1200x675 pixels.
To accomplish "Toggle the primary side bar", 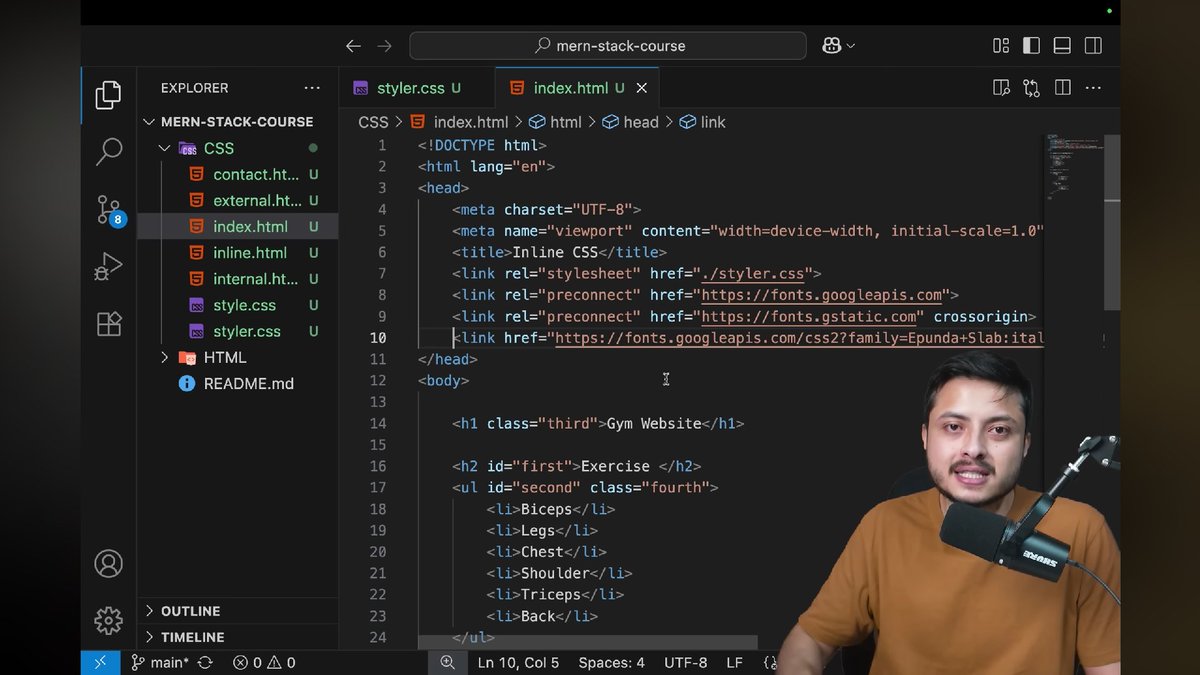I will pos(1031,46).
